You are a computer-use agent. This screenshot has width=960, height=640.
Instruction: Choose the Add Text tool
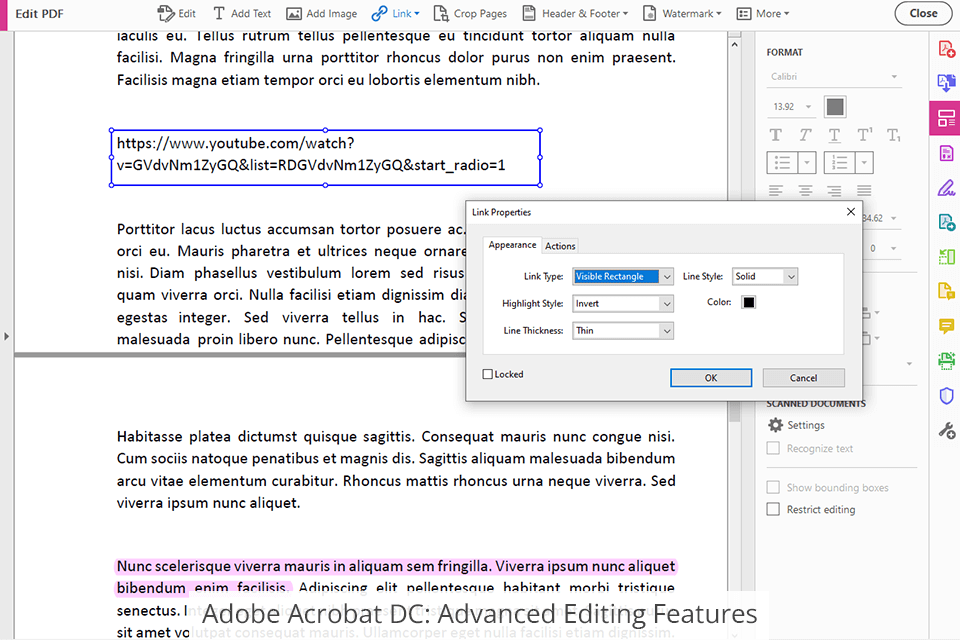click(242, 13)
